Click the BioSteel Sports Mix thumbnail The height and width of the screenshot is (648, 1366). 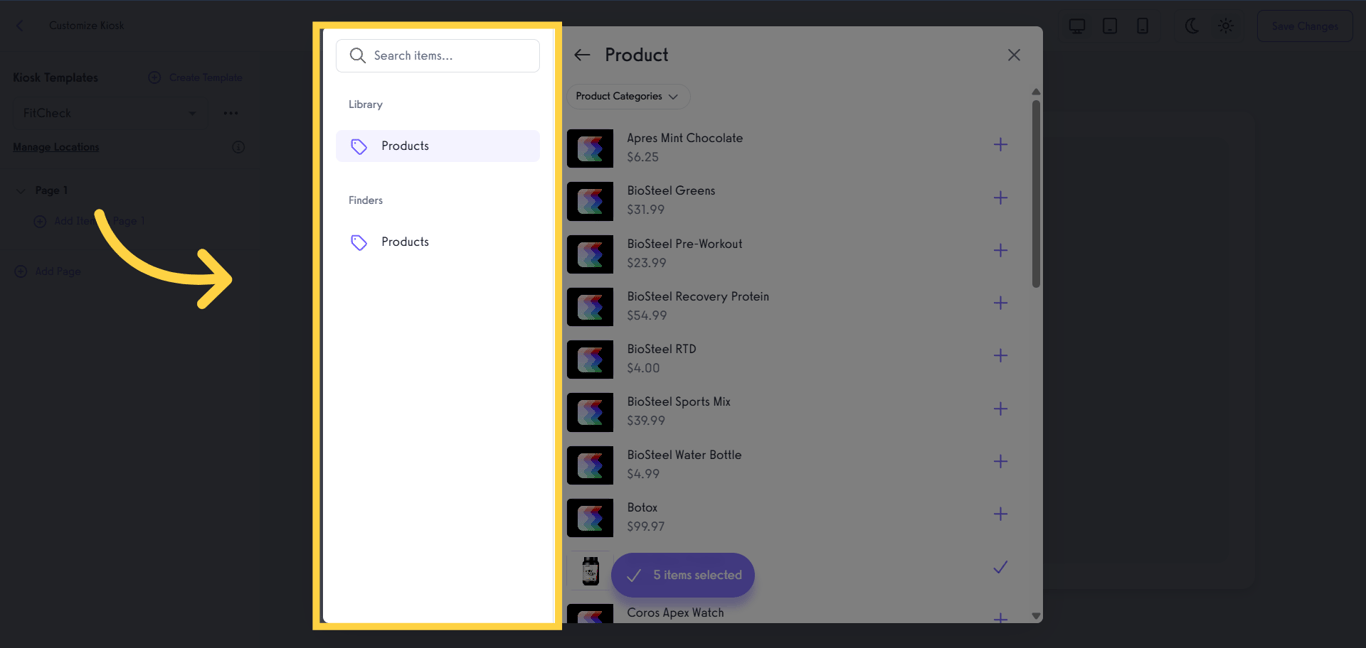point(590,412)
